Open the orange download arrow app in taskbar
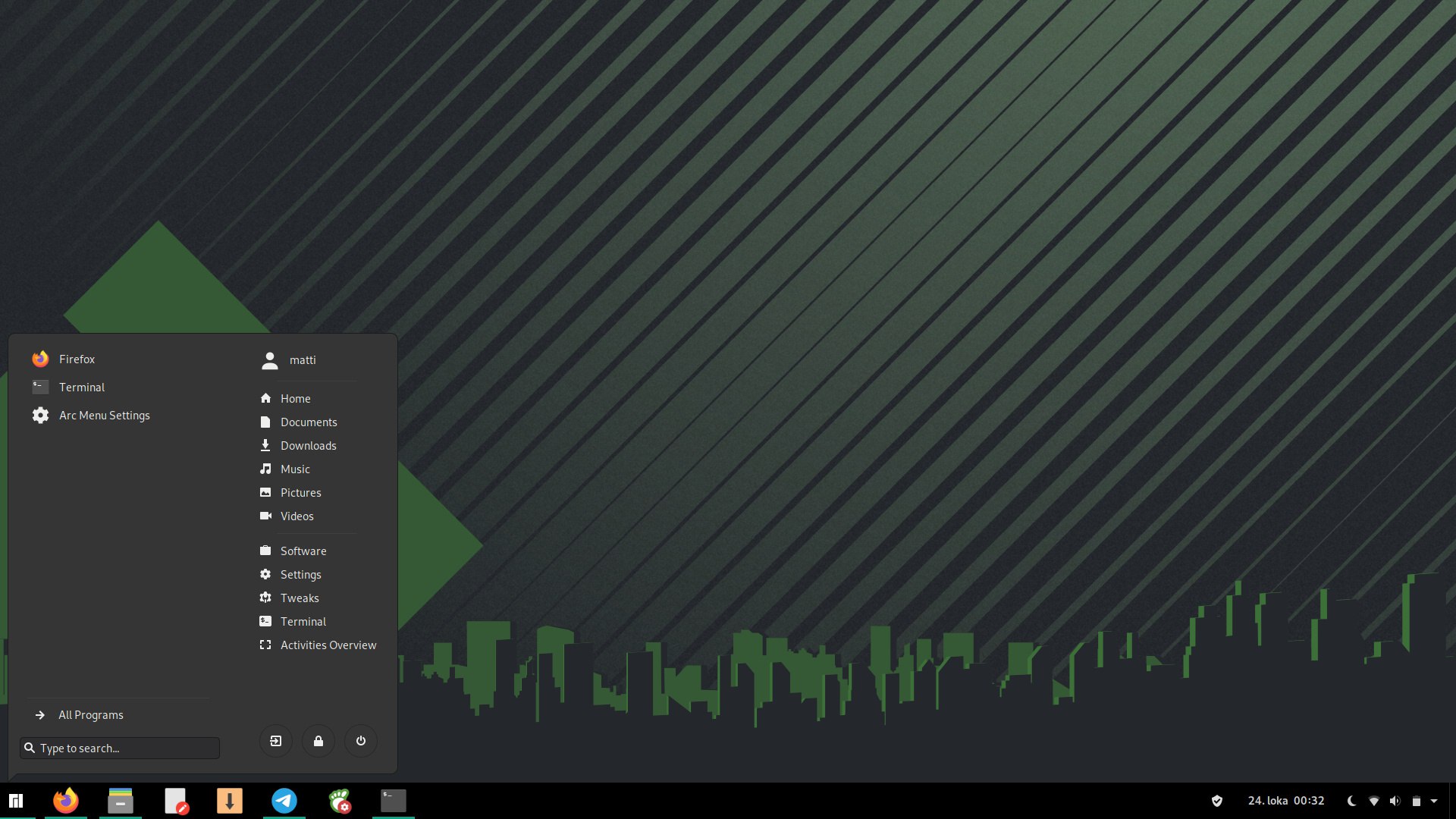The width and height of the screenshot is (1456, 819). tap(230, 801)
